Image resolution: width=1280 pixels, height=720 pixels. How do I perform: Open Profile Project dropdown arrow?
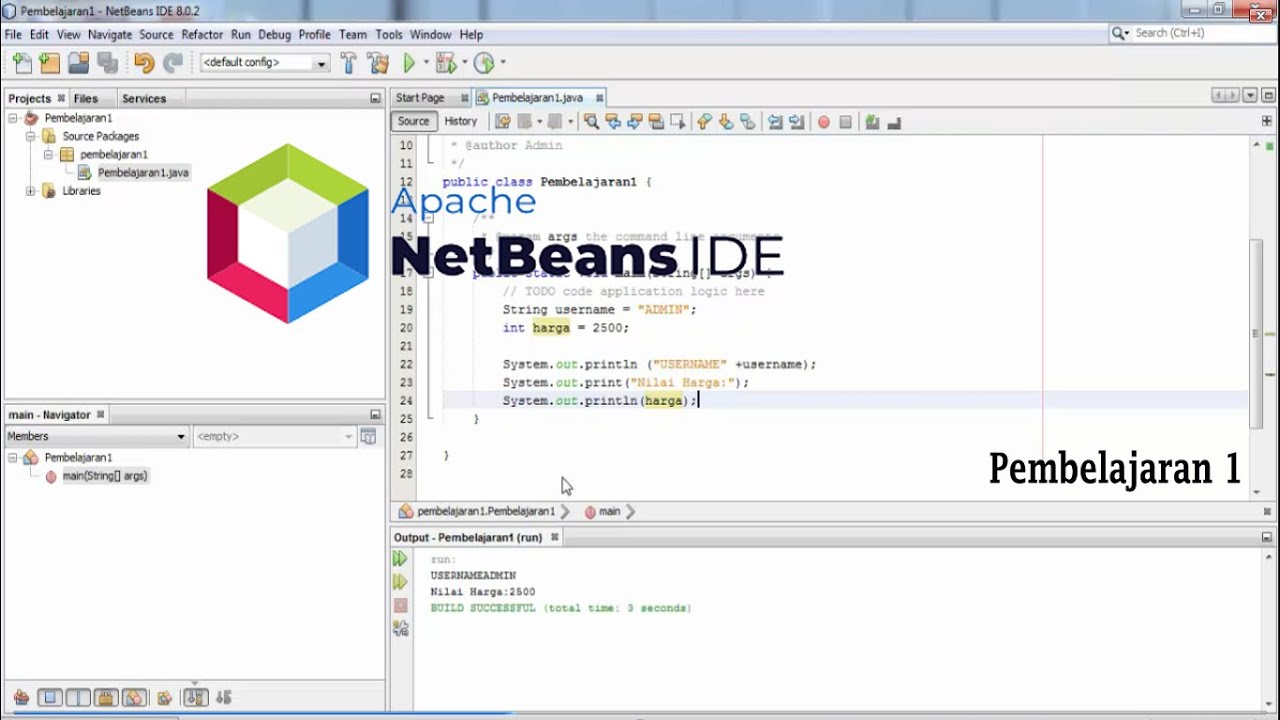[x=502, y=63]
